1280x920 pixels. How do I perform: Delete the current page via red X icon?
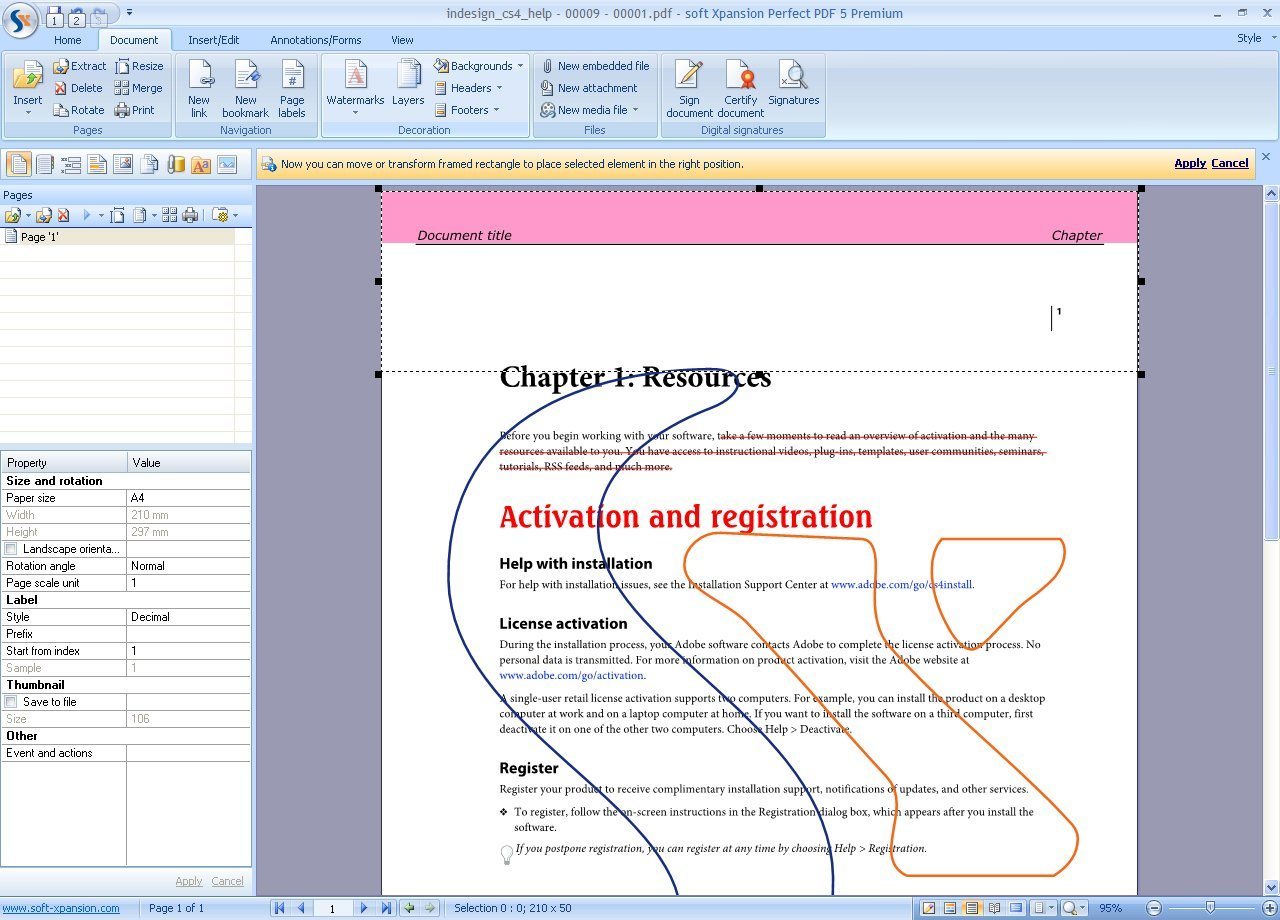(x=62, y=215)
